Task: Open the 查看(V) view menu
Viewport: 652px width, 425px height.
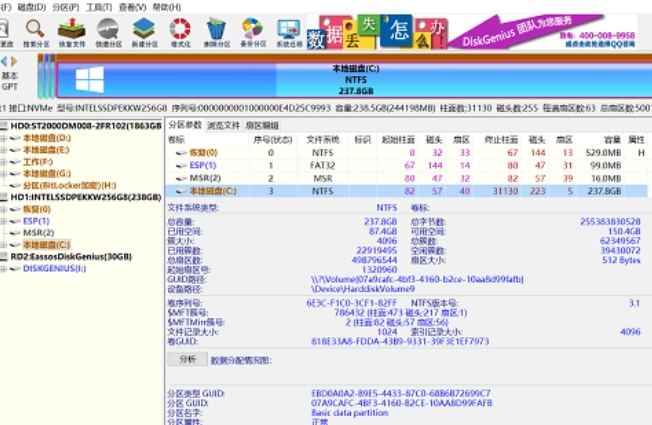Action: [132, 7]
